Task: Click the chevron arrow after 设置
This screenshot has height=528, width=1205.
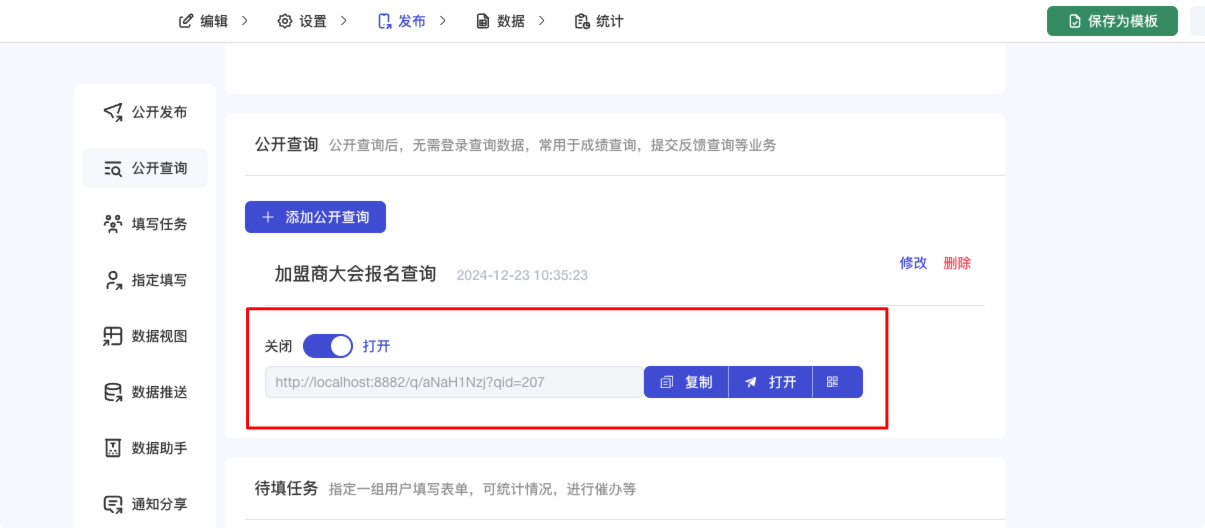Action: 344,21
